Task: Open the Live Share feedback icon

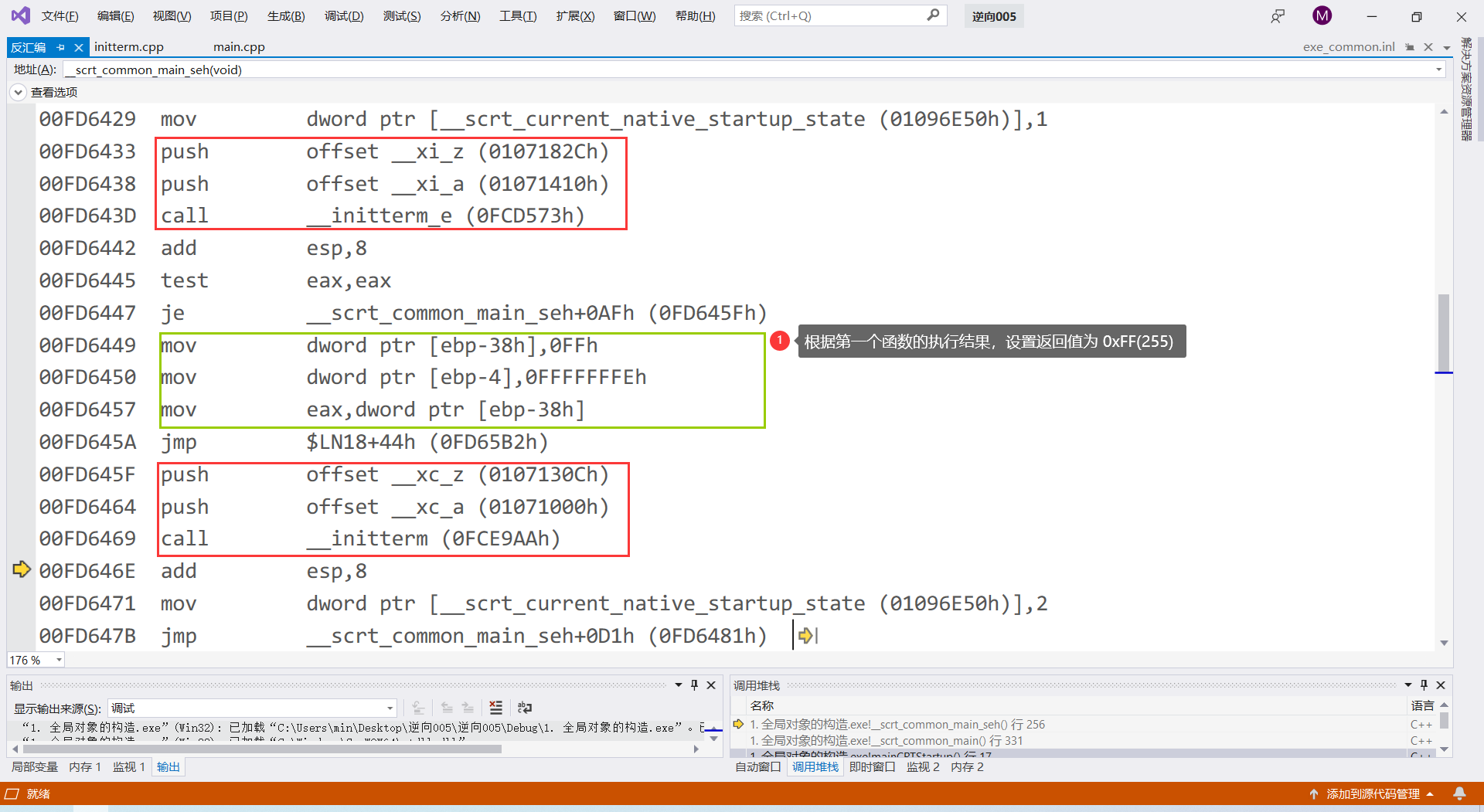Action: pyautogui.click(x=1278, y=16)
